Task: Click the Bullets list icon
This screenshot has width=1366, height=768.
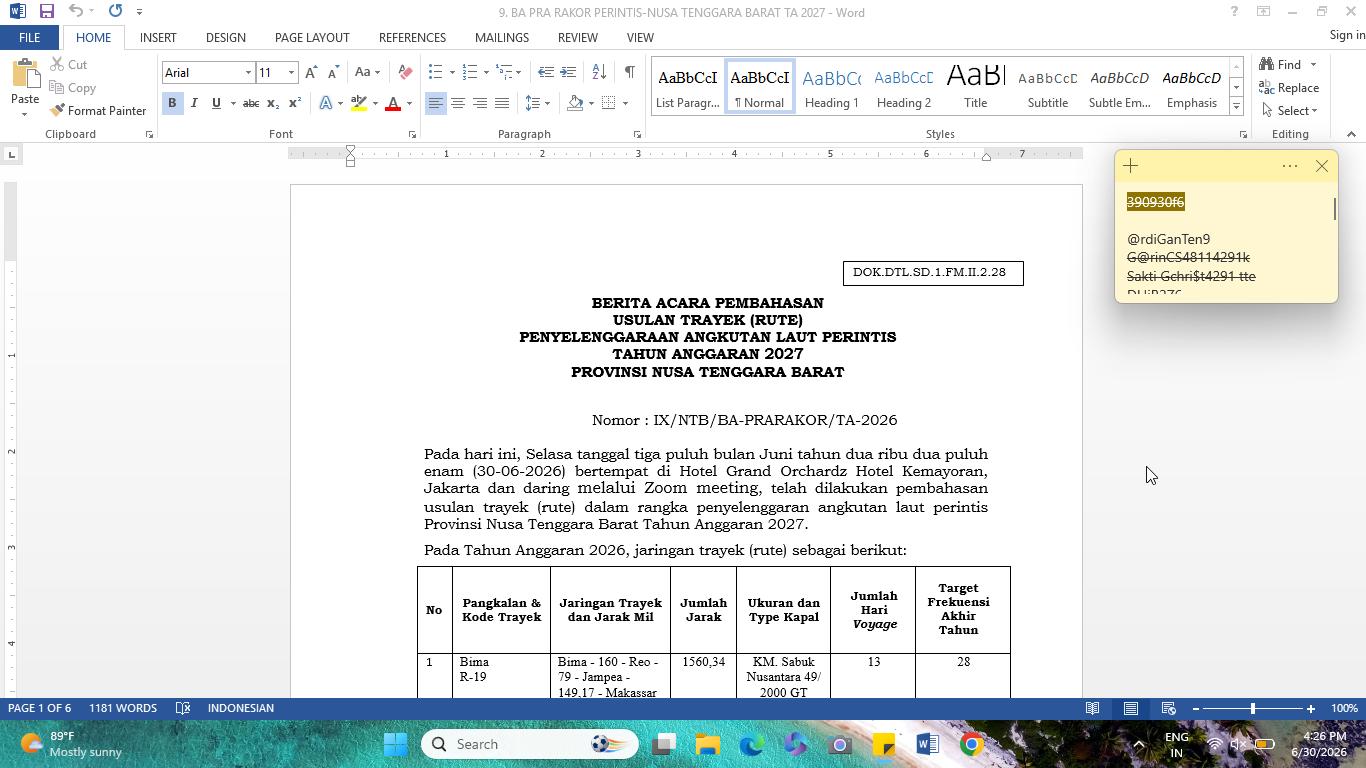Action: [x=435, y=72]
